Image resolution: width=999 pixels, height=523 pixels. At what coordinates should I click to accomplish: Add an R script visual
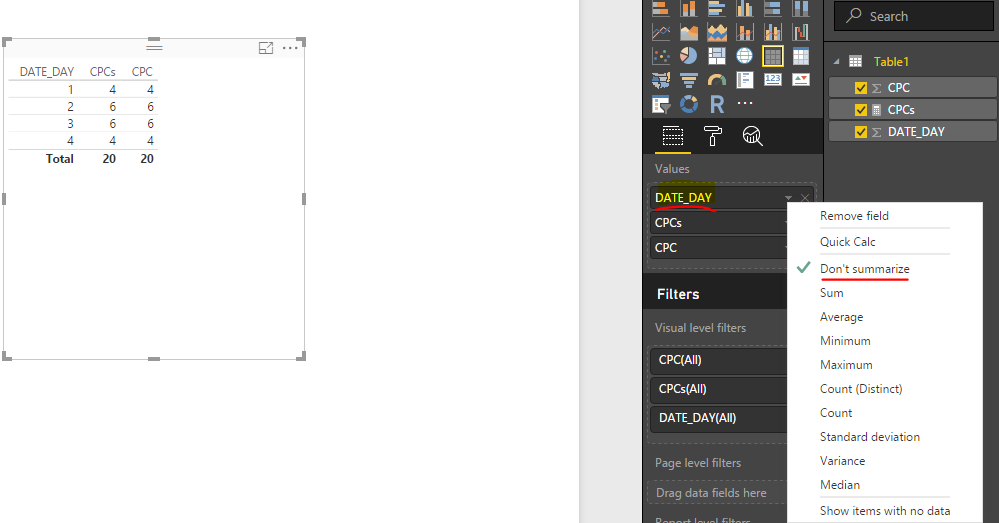coord(717,103)
